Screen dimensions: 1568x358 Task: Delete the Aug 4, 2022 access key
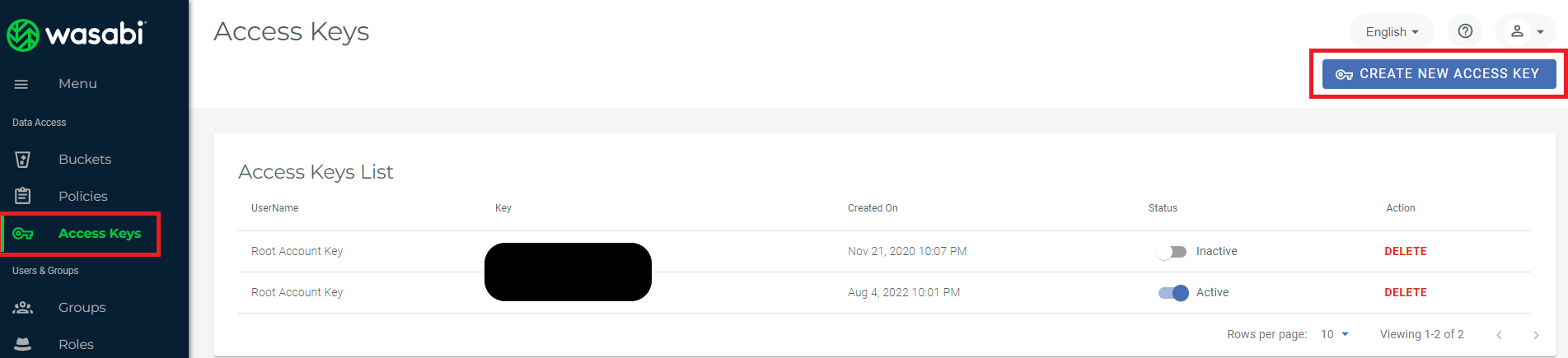click(1405, 293)
